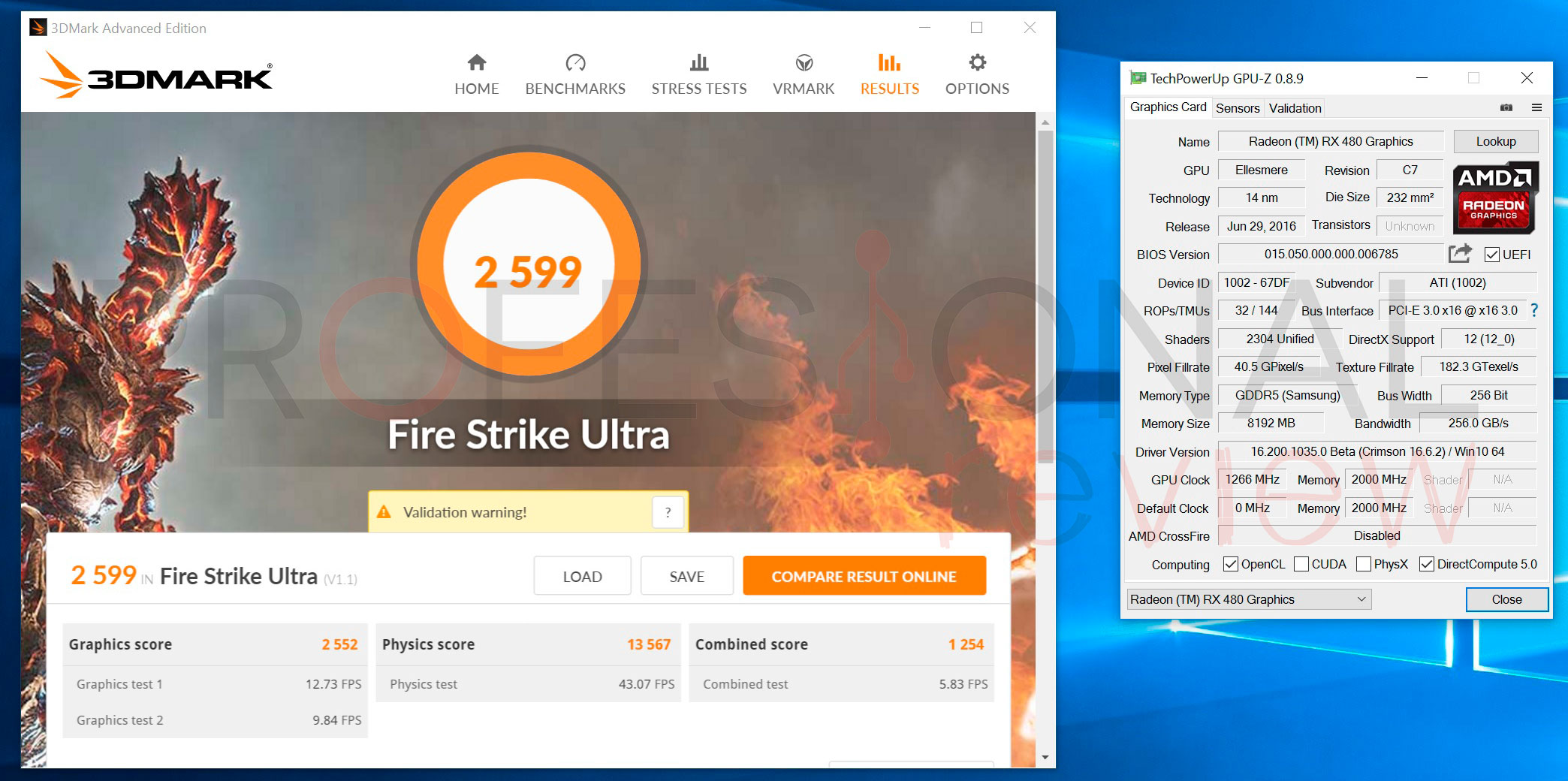
Task: Click the Release date Jun 29, 2016 field
Action: click(x=1262, y=226)
